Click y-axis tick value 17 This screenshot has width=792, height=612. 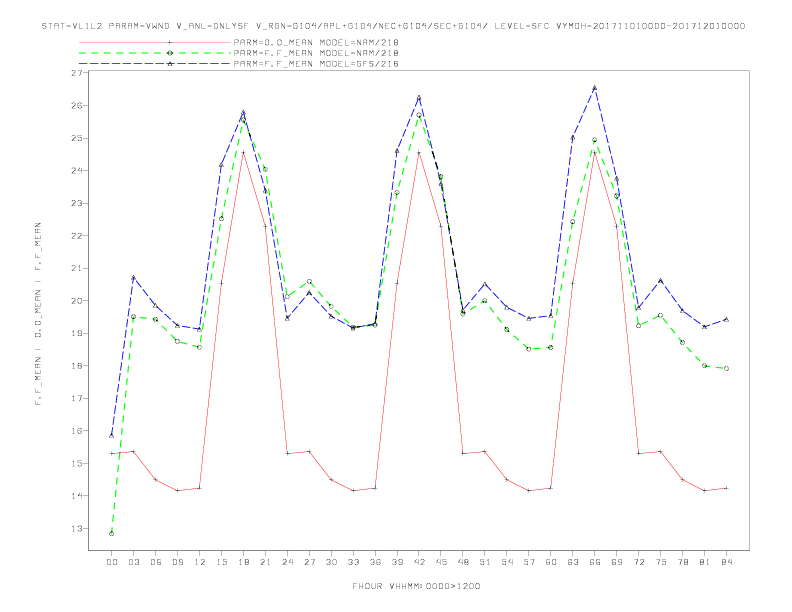[76, 398]
